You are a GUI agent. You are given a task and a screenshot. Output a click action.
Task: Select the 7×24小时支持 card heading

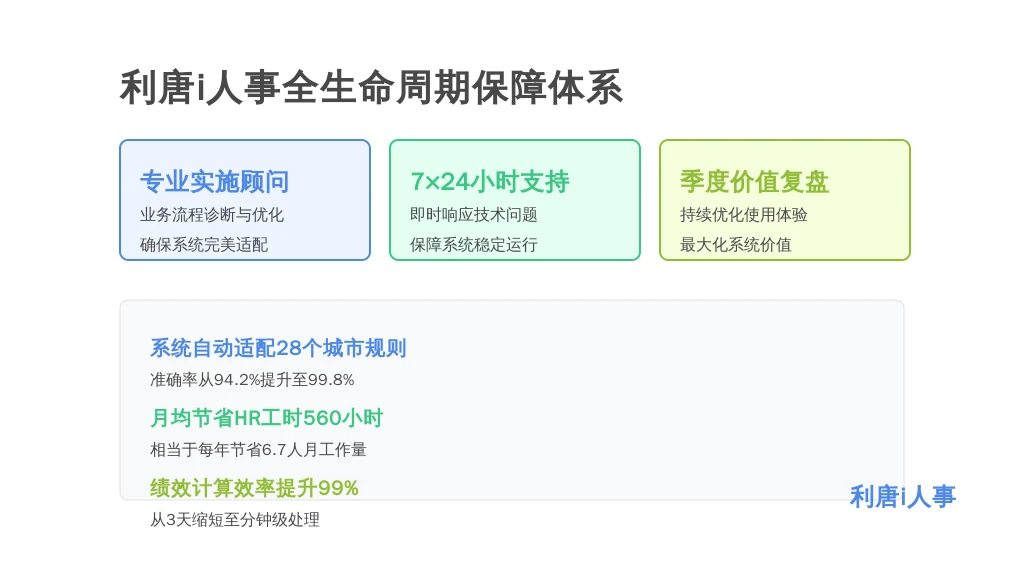click(x=489, y=182)
